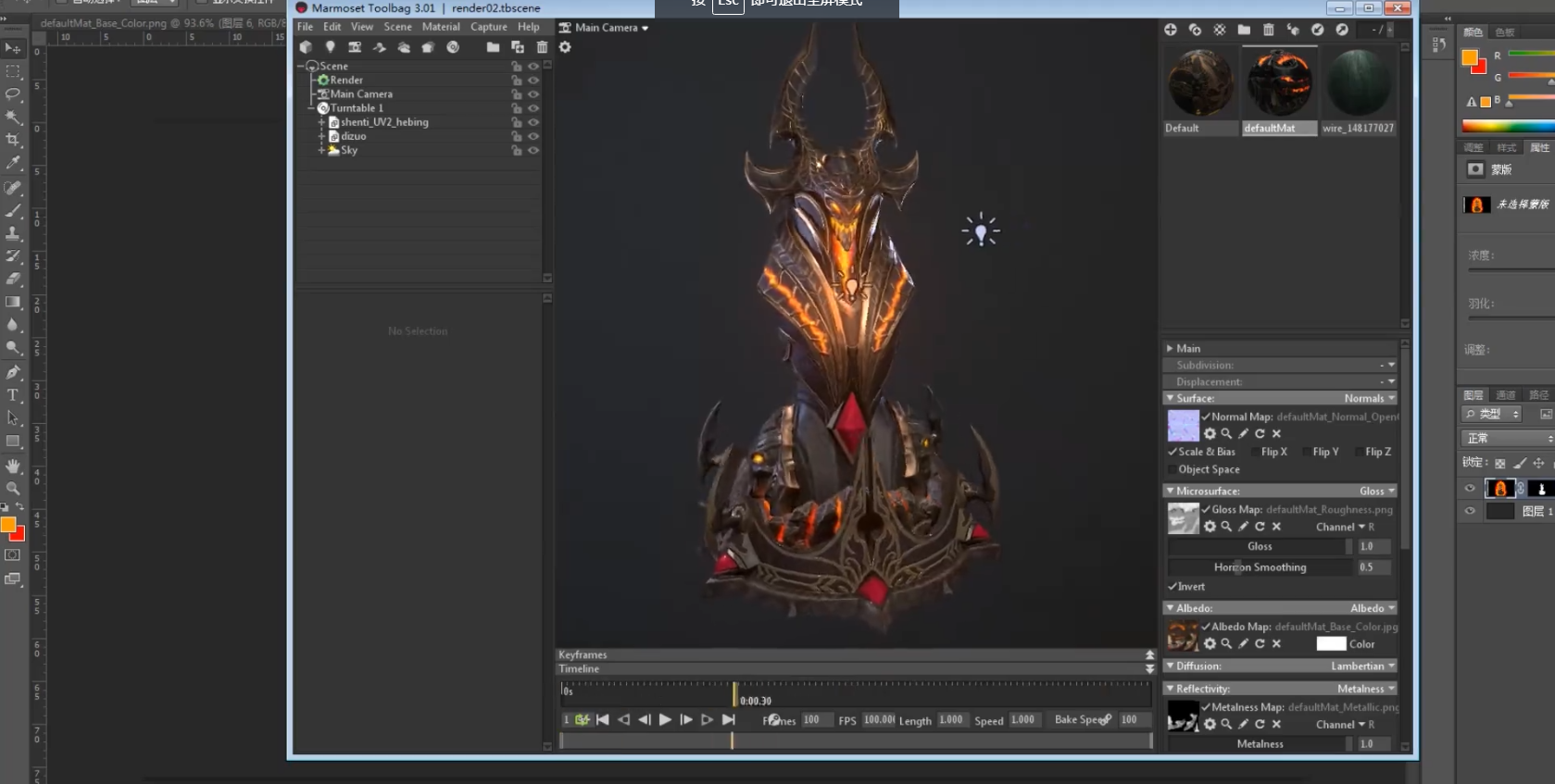Viewport: 1555px width, 784px height.
Task: Select the Photoshop Zoom tool
Action: click(x=13, y=488)
